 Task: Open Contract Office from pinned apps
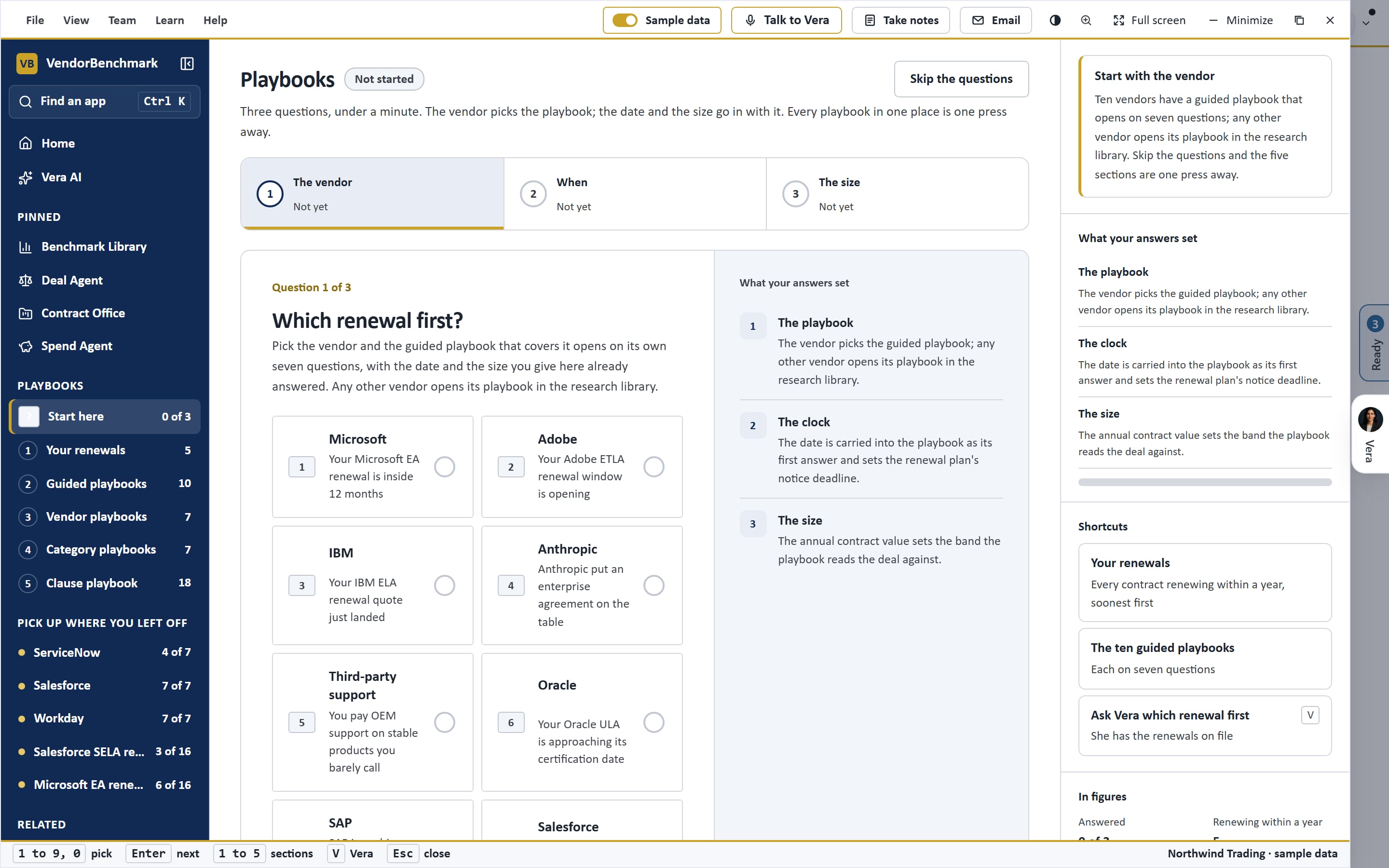pyautogui.click(x=105, y=313)
